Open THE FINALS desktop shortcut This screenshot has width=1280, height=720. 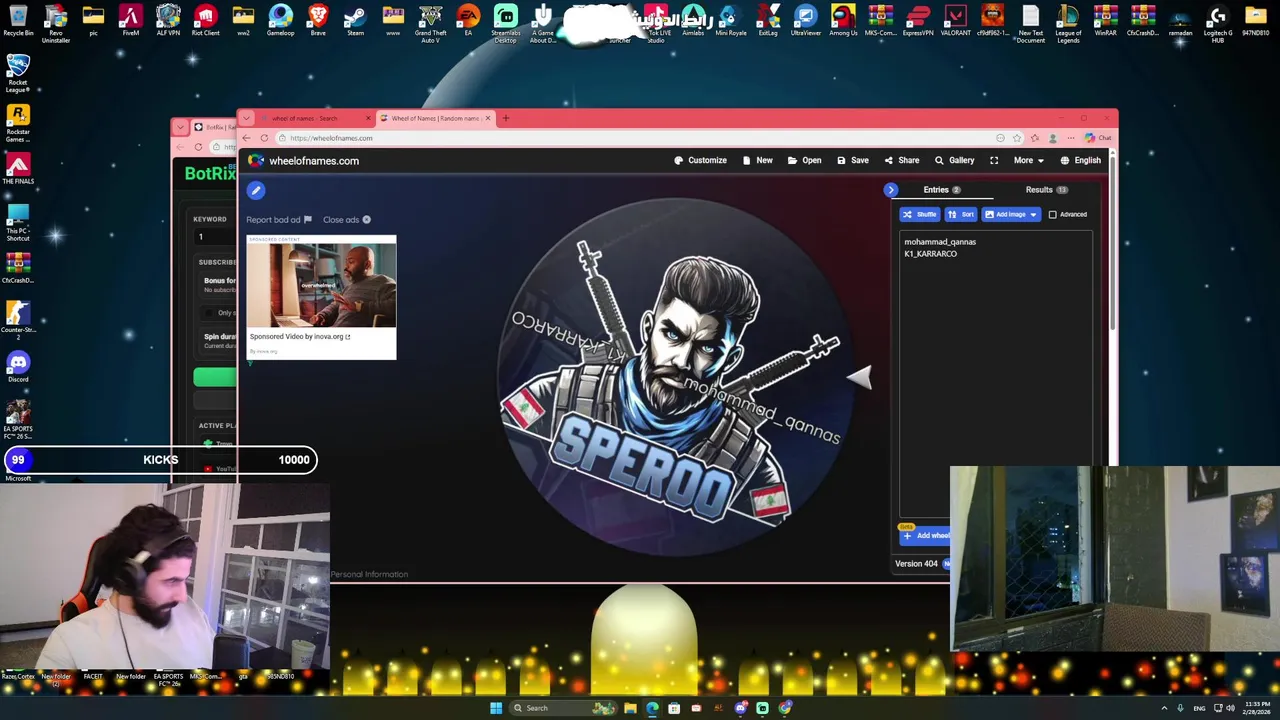pyautogui.click(x=18, y=169)
